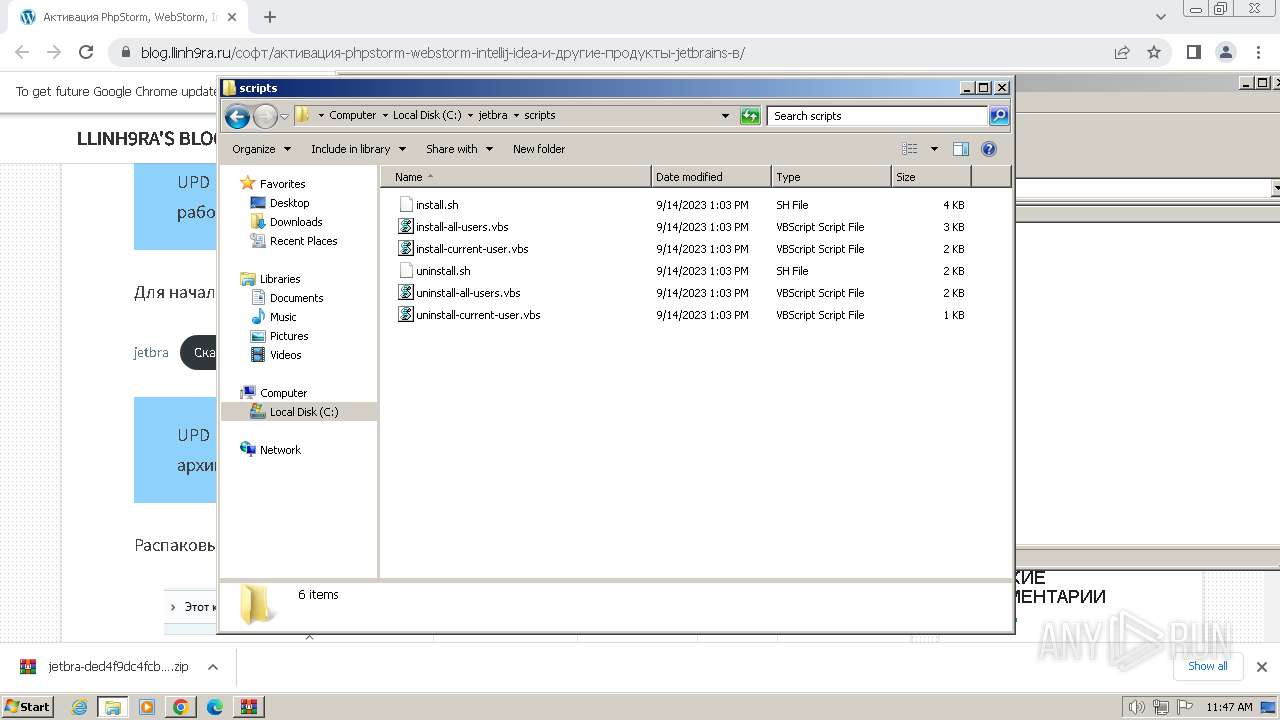Bookmark this page with star icon

(1154, 53)
